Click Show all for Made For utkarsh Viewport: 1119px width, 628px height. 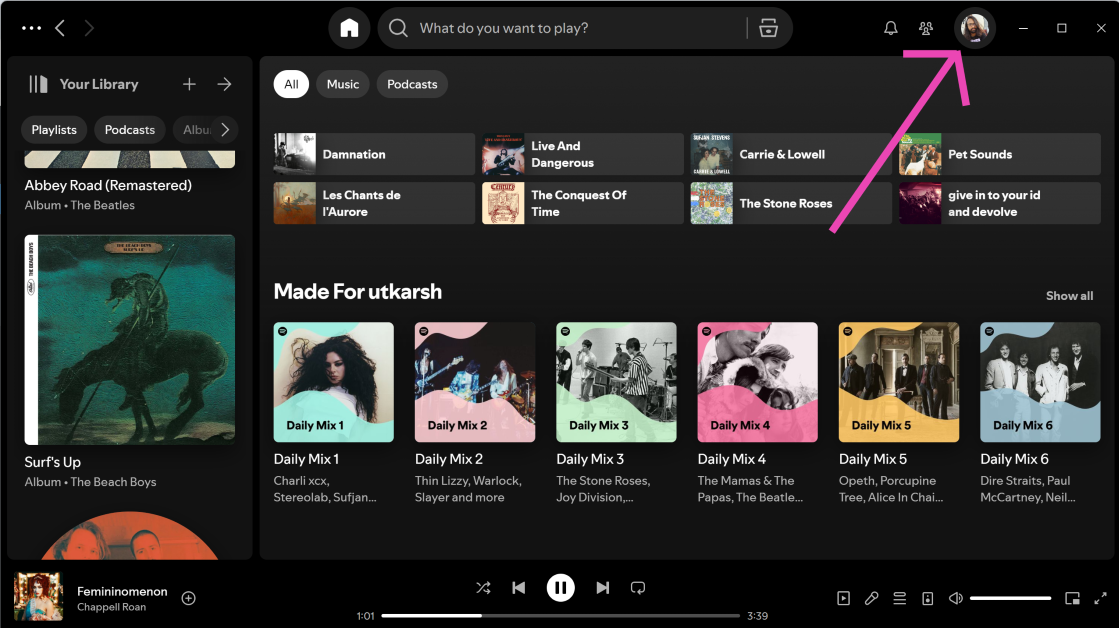click(1069, 296)
